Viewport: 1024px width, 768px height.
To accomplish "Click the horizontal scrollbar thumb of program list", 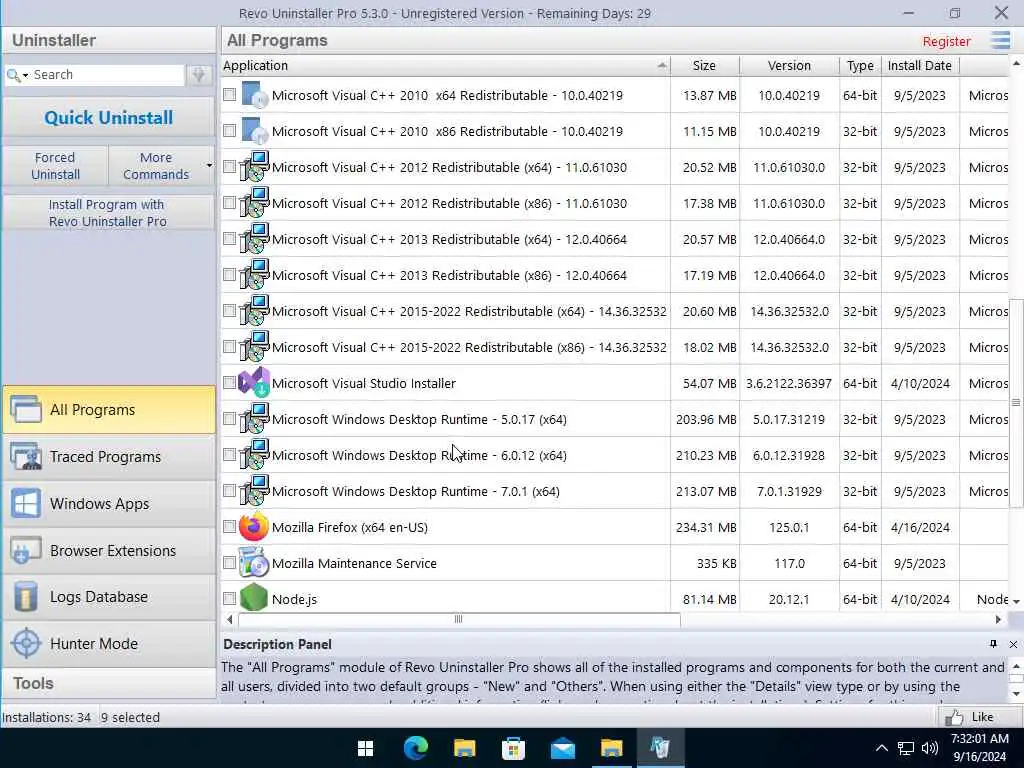I will point(458,619).
